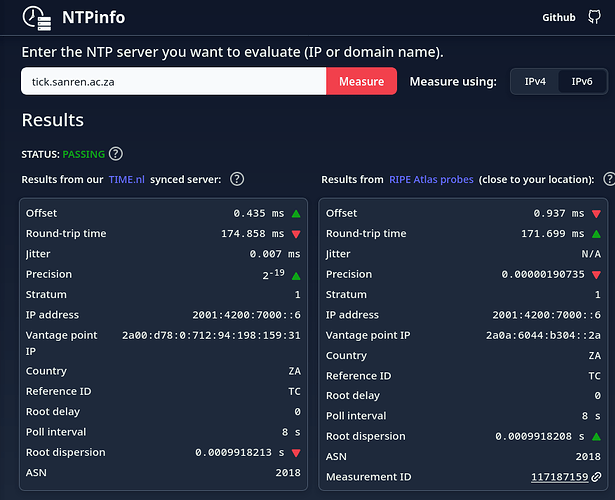The image size is (615, 500).
Task: Click the Github text link
Action: 559,18
